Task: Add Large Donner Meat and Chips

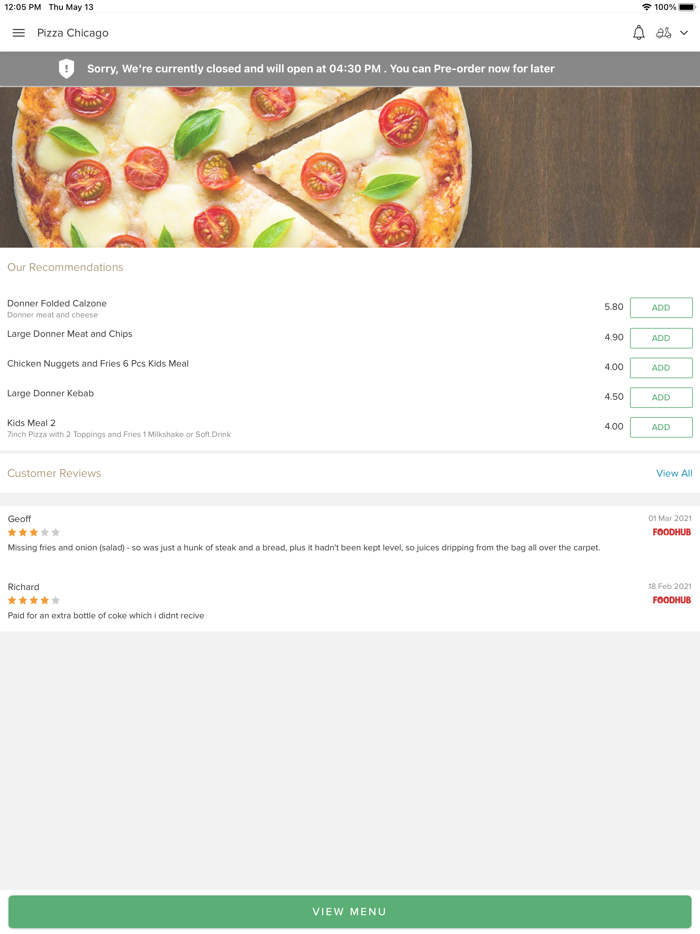Action: pyautogui.click(x=660, y=337)
